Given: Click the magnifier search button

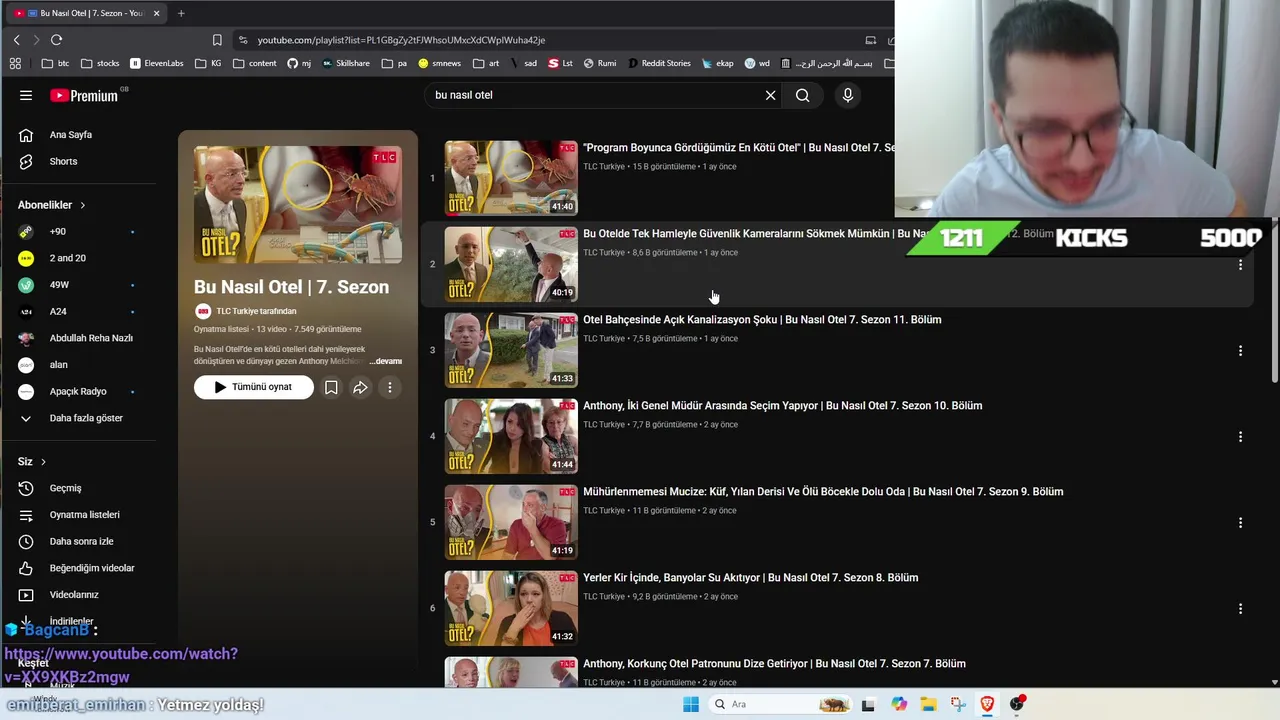Looking at the screenshot, I should click(802, 95).
